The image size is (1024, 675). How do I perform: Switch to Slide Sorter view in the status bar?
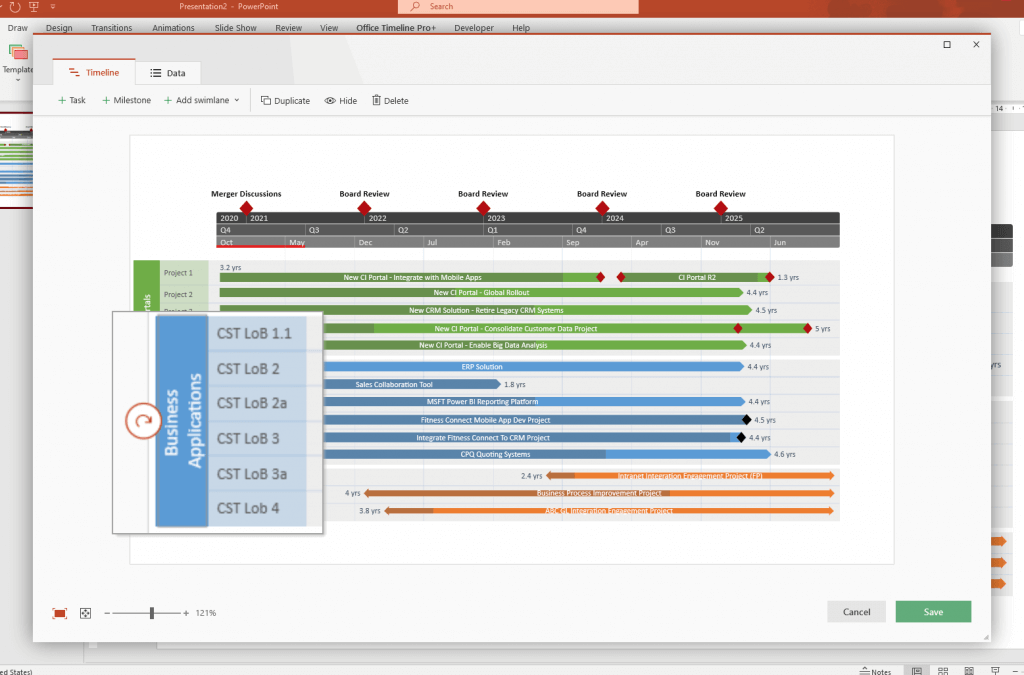click(943, 670)
